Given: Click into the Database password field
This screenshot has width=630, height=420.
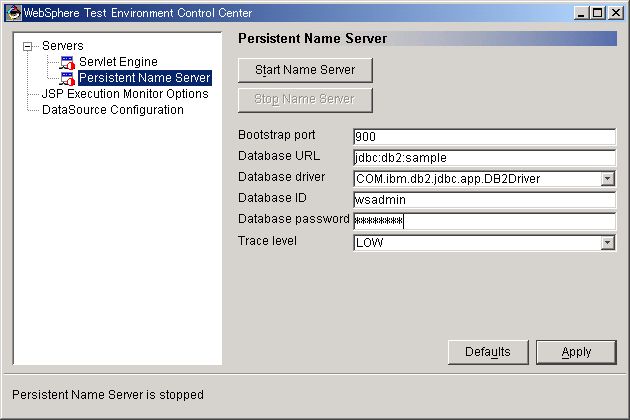Looking at the screenshot, I should click(x=484, y=221).
